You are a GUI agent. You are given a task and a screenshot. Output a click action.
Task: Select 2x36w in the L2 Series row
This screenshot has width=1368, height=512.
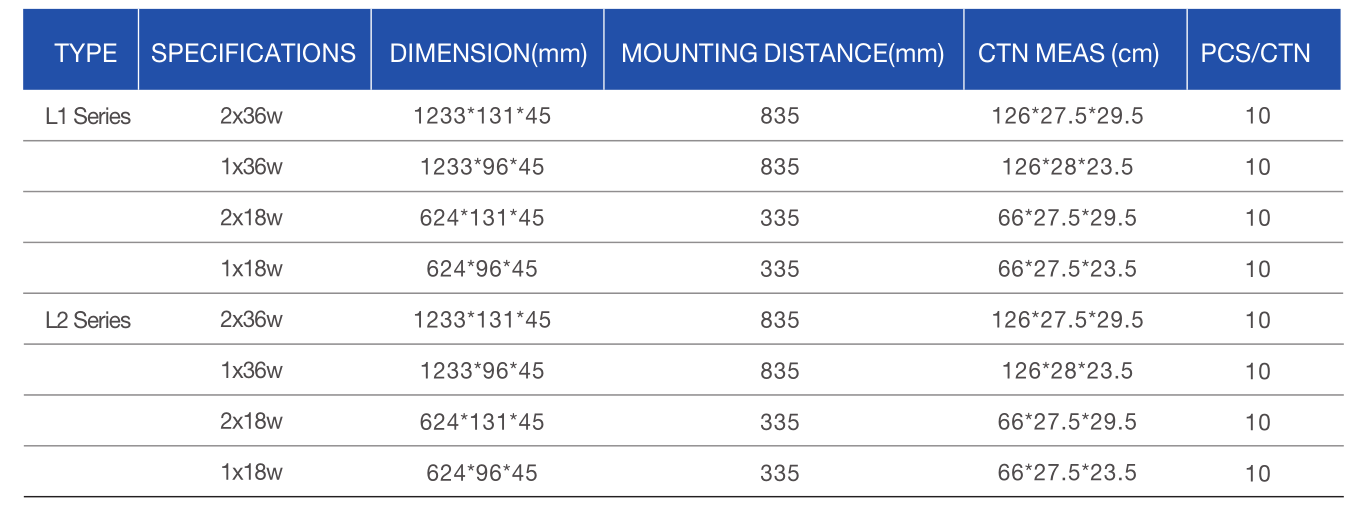click(x=252, y=320)
